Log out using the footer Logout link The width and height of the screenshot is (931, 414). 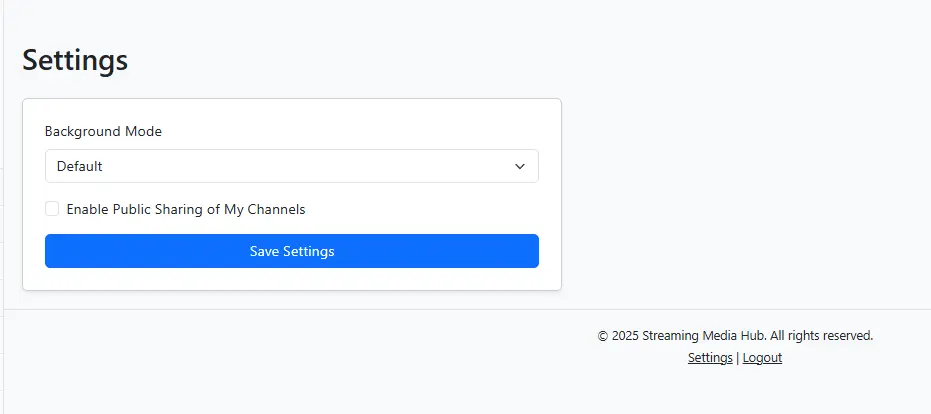[762, 358]
